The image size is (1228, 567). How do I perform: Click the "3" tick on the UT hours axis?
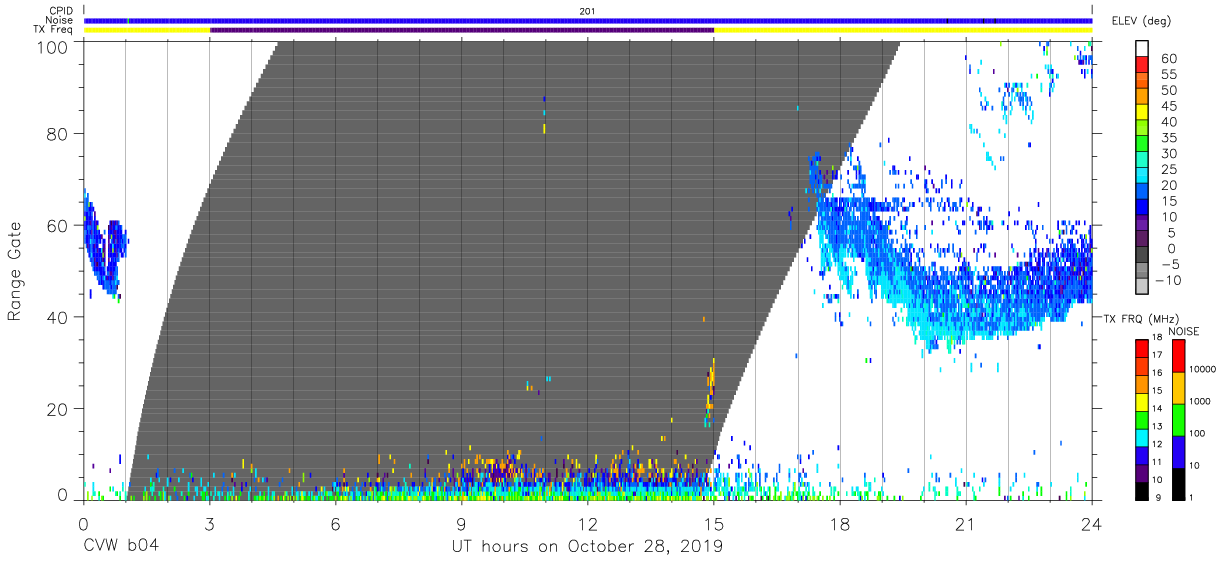(x=209, y=524)
